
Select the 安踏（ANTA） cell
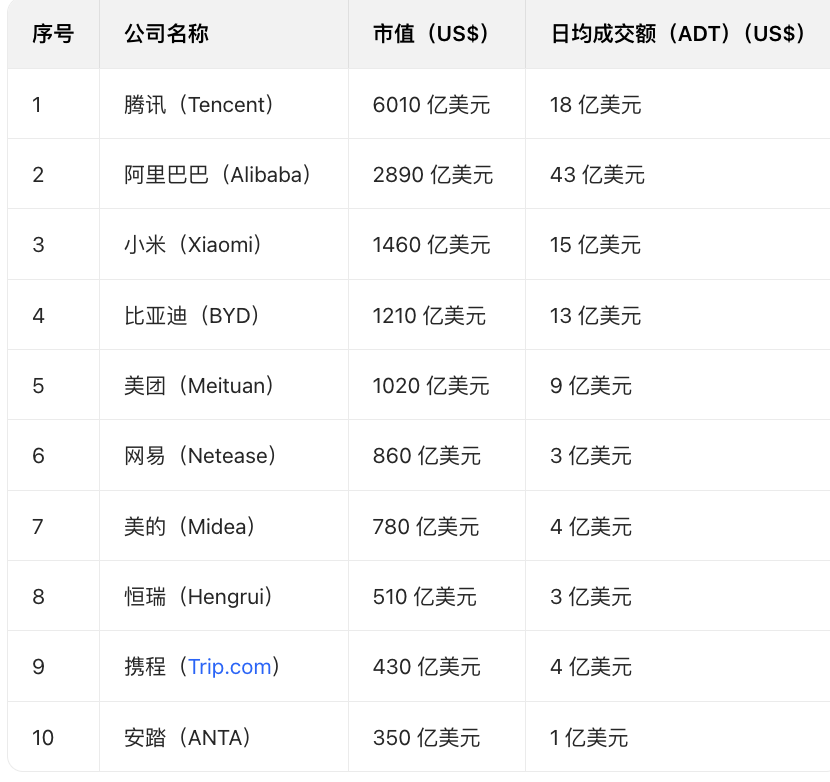[187, 738]
